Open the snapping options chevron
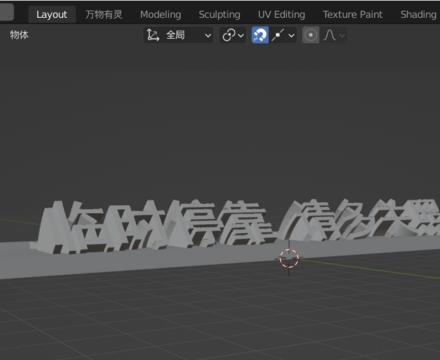 [291, 35]
